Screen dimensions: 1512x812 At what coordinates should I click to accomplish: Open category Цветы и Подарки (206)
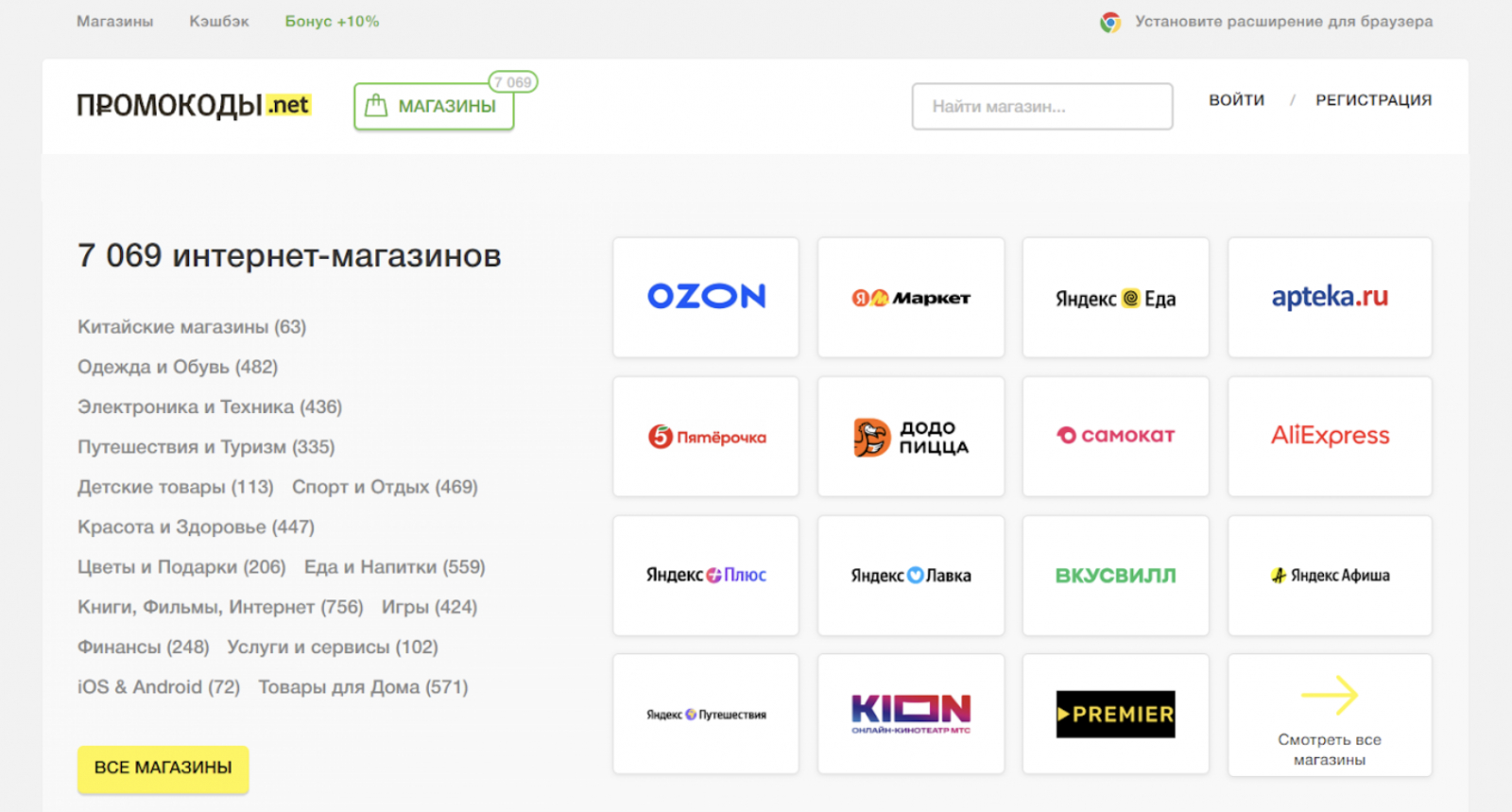point(181,567)
